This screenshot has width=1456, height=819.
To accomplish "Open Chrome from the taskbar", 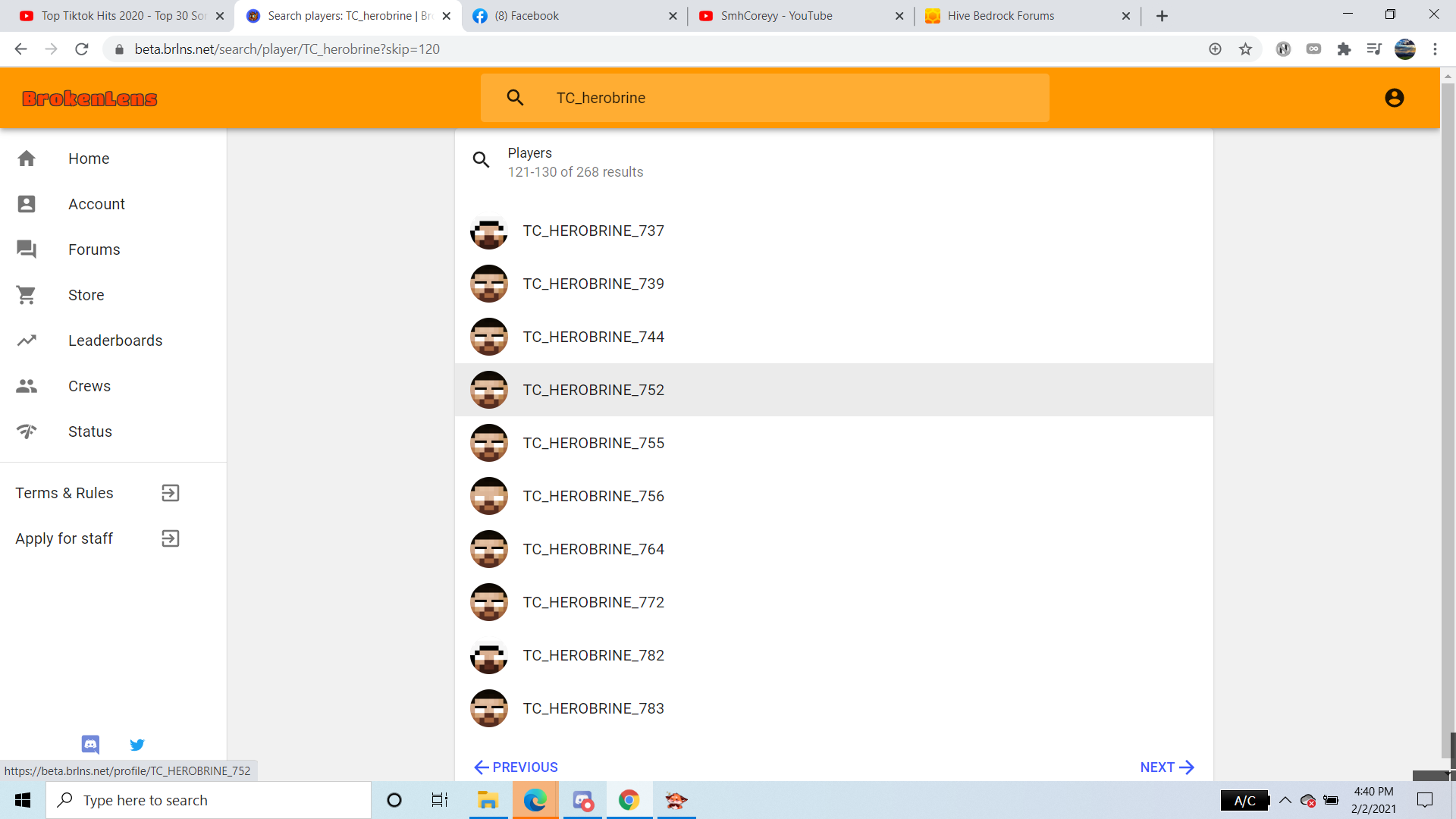I will (629, 800).
